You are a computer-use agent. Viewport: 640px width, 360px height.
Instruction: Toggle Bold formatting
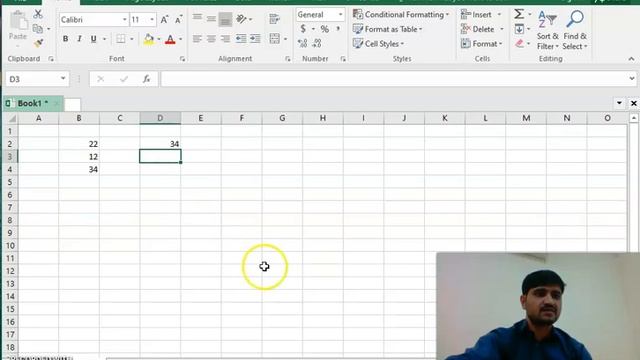point(65,39)
